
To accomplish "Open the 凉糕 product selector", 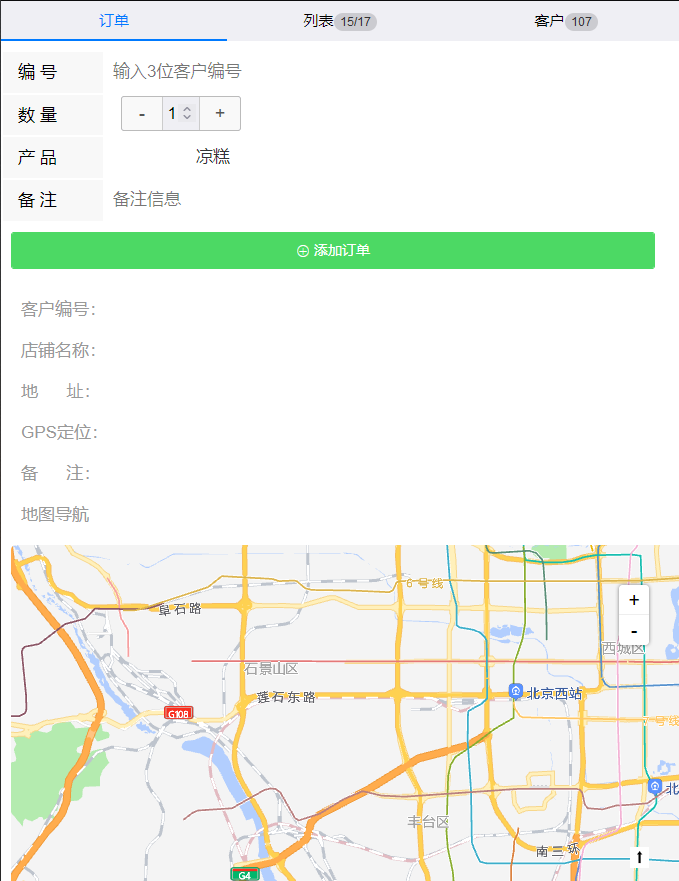I will click(x=213, y=157).
